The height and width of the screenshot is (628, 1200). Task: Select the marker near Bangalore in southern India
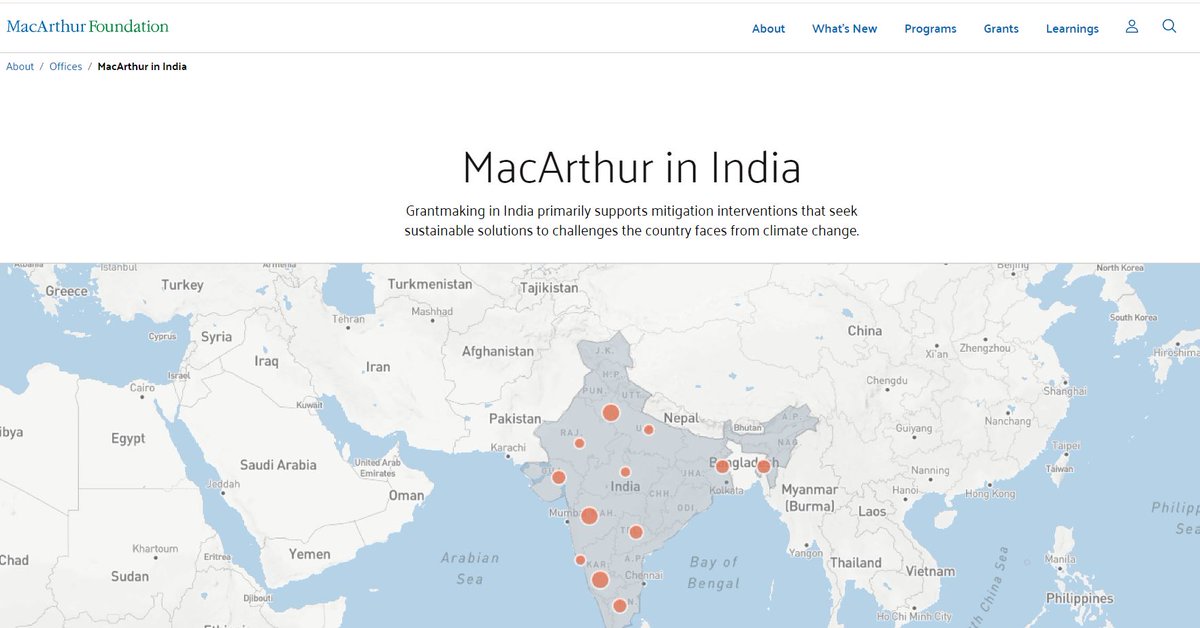[601, 578]
